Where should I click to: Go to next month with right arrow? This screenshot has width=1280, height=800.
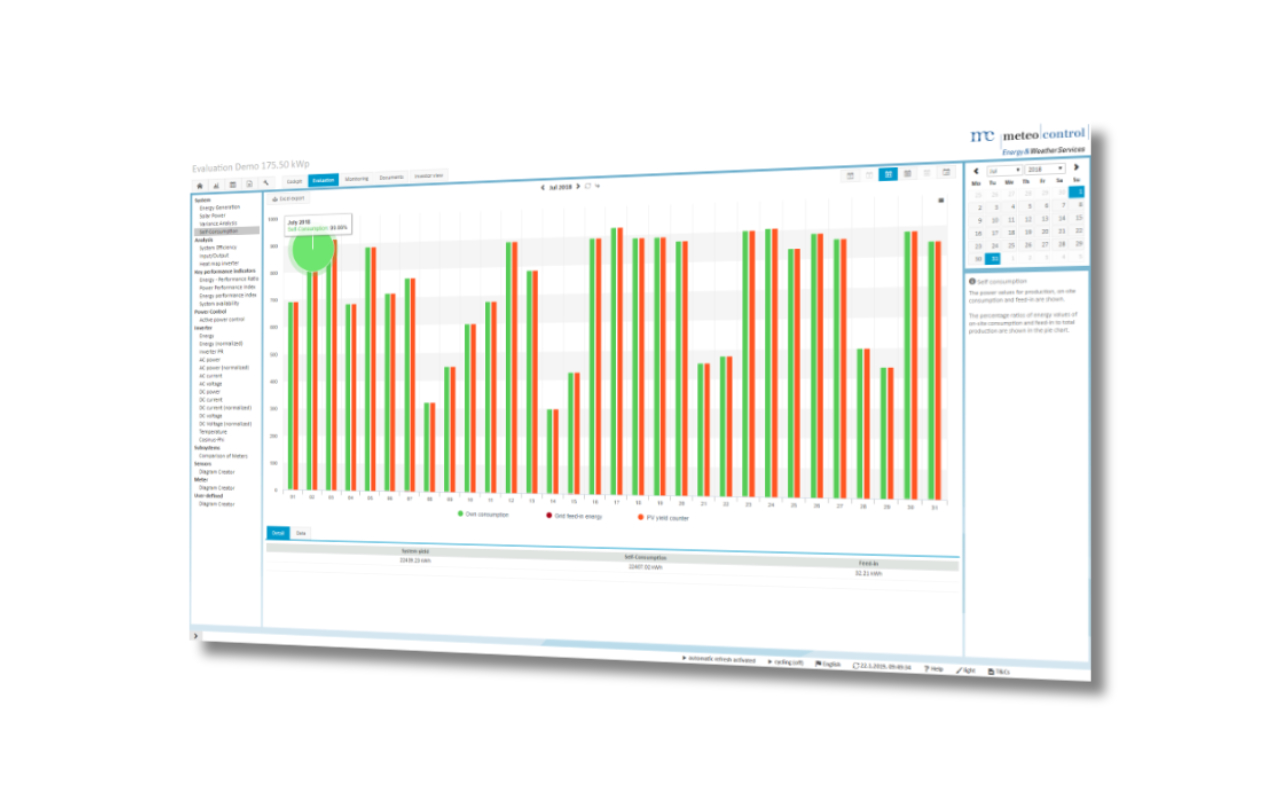pyautogui.click(x=577, y=187)
